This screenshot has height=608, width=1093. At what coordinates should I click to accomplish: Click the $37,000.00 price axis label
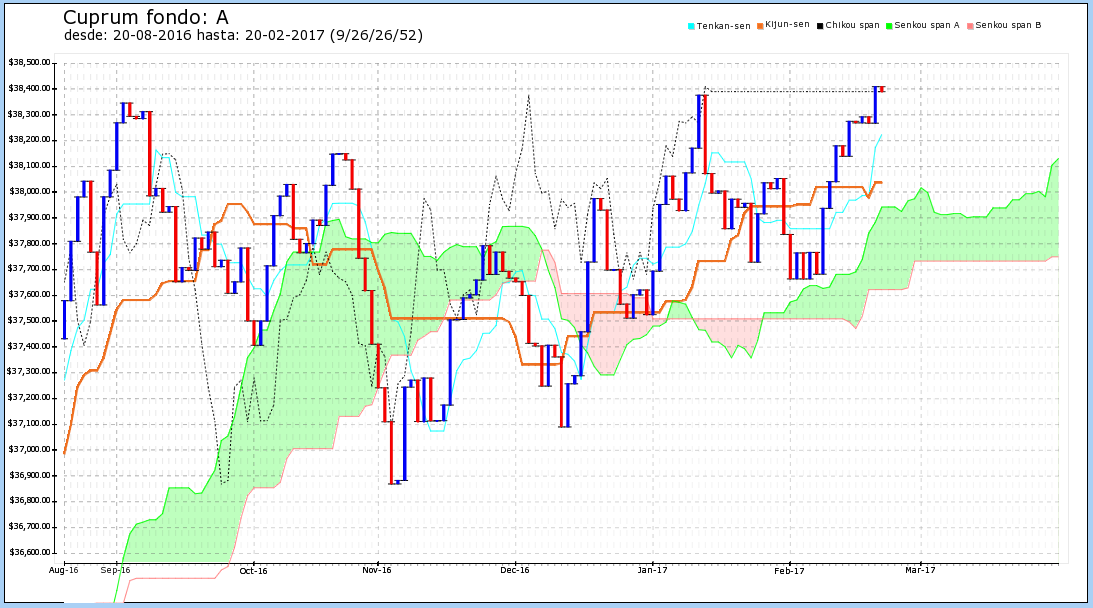29,449
